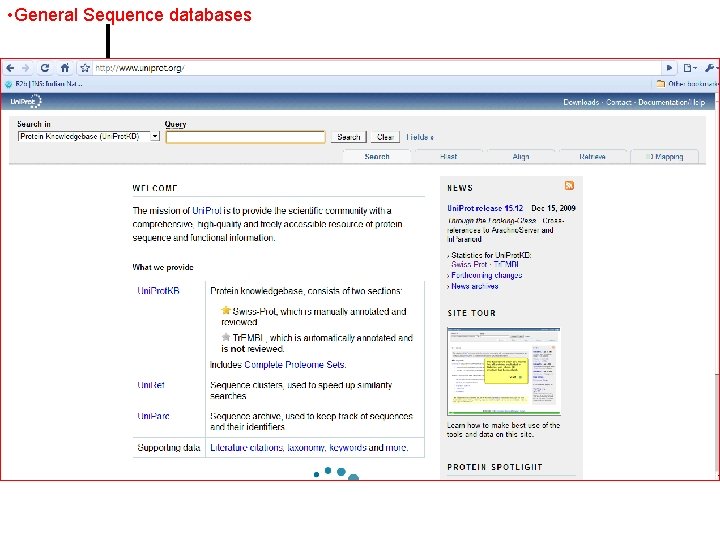Switch to the Search tab

pyautogui.click(x=377, y=156)
